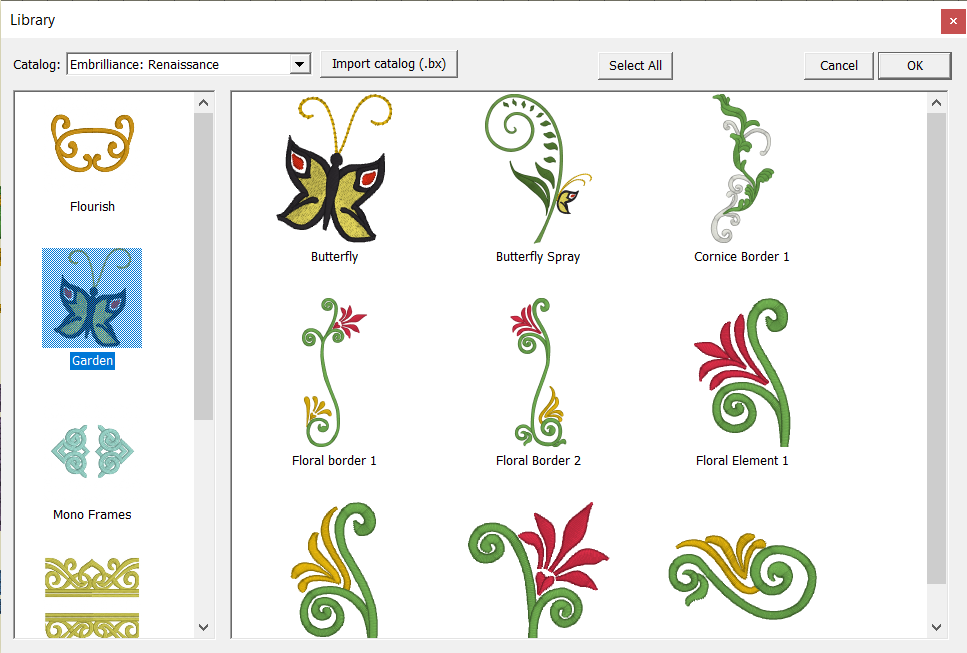The height and width of the screenshot is (653, 967).
Task: Select the gold borders category at bottom
Action: pos(92,595)
